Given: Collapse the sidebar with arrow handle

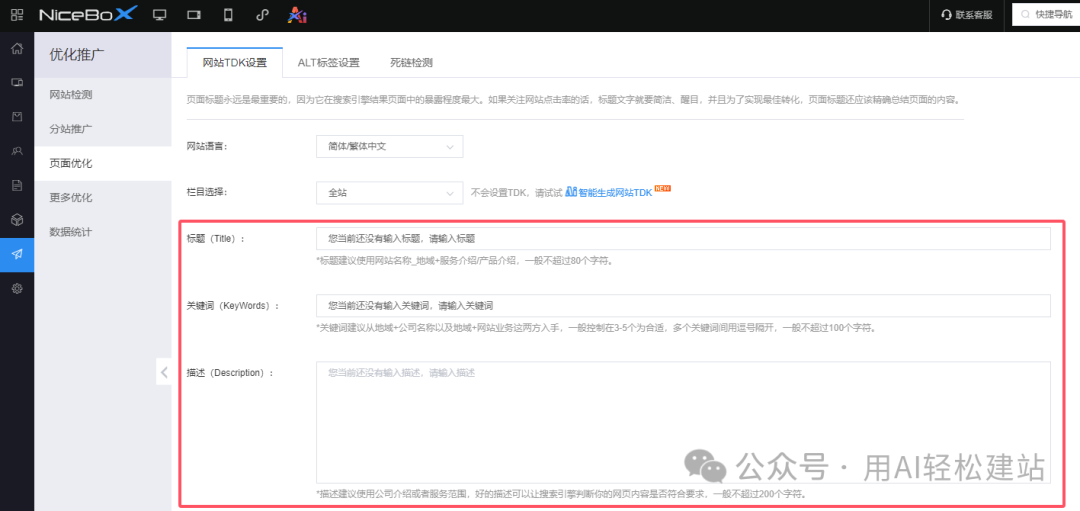Looking at the screenshot, I should click(164, 373).
